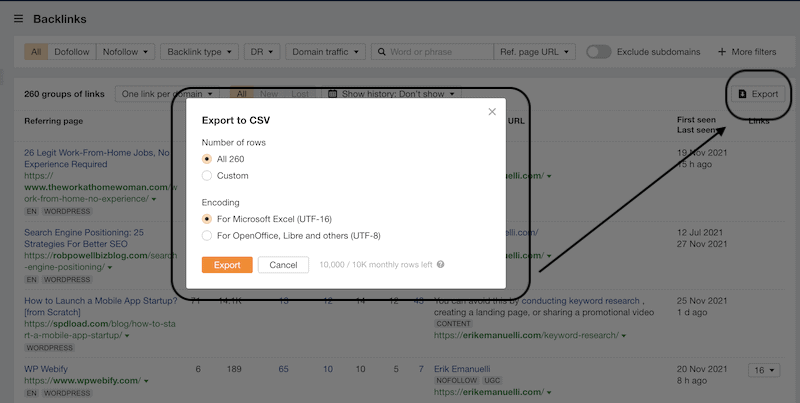Open the Search Engine Positioning article link
Screen dimensions: 800x403
(84, 238)
